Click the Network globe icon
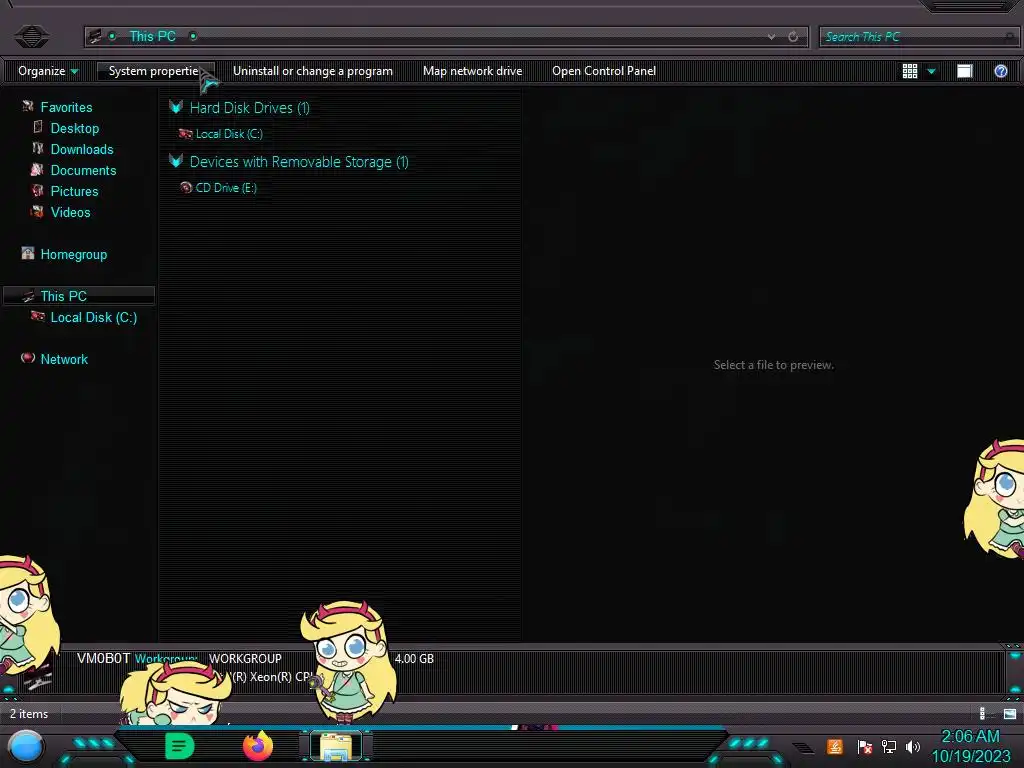 (x=27, y=357)
